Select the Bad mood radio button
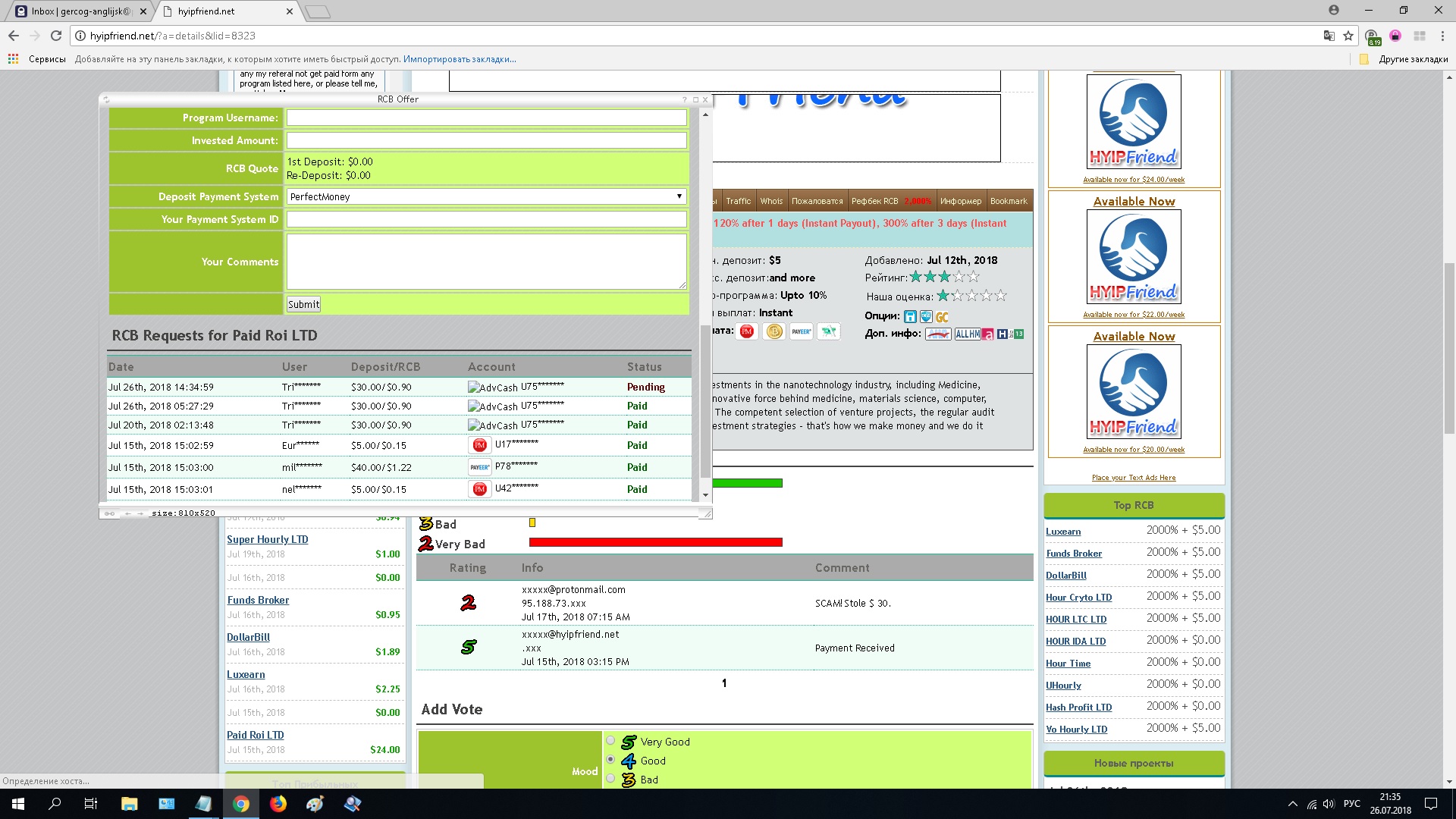 click(610, 778)
